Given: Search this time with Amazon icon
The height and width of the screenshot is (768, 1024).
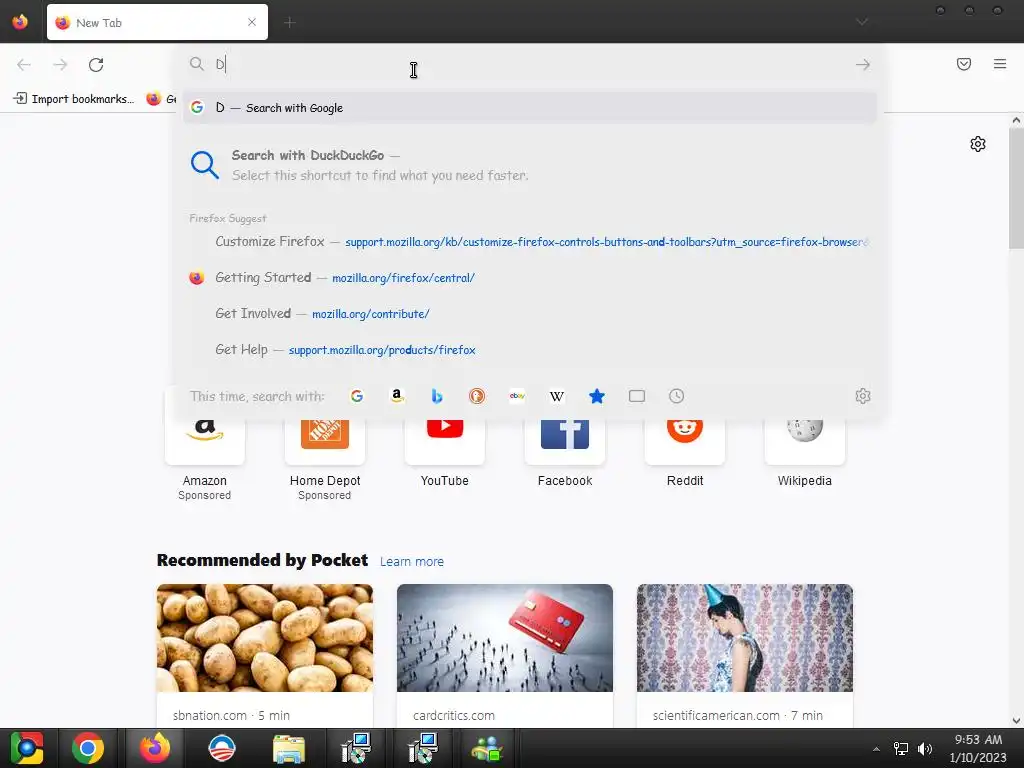Looking at the screenshot, I should point(396,396).
